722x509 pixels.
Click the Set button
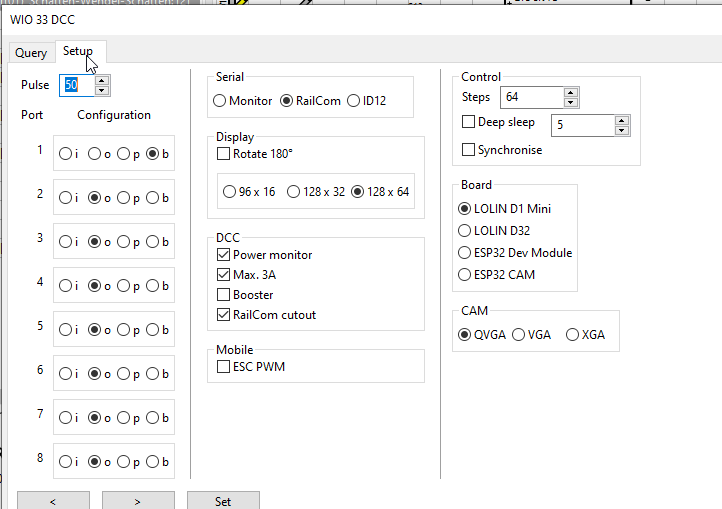(223, 501)
